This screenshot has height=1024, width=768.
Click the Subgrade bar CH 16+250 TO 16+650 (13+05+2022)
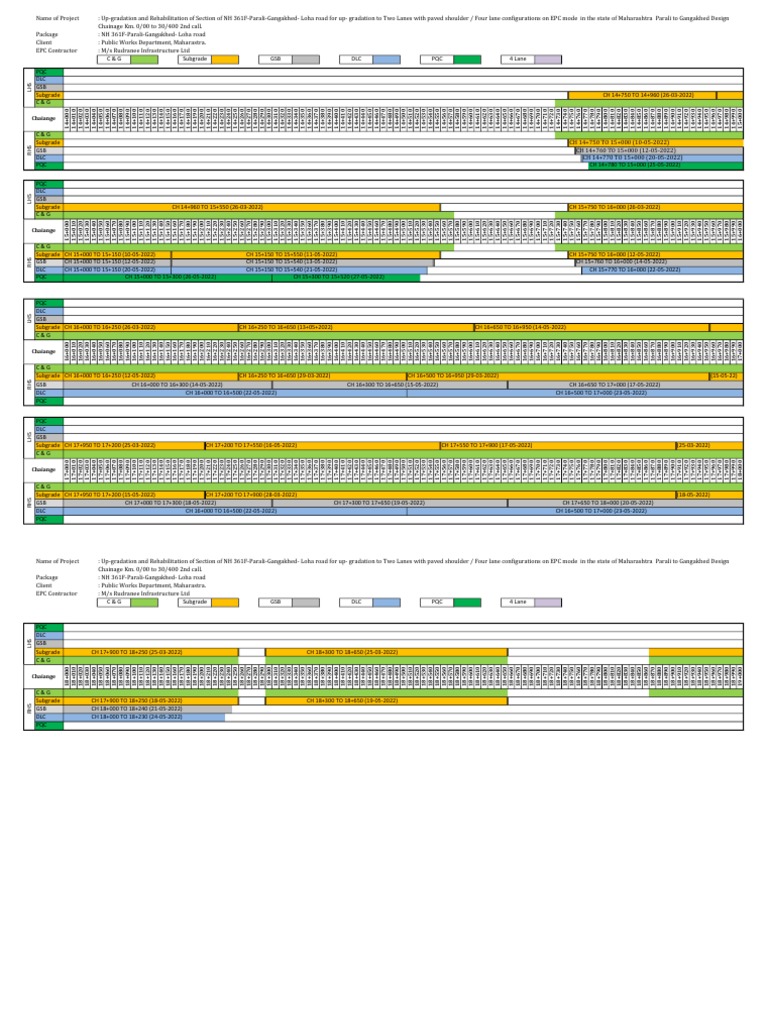pos(356,327)
